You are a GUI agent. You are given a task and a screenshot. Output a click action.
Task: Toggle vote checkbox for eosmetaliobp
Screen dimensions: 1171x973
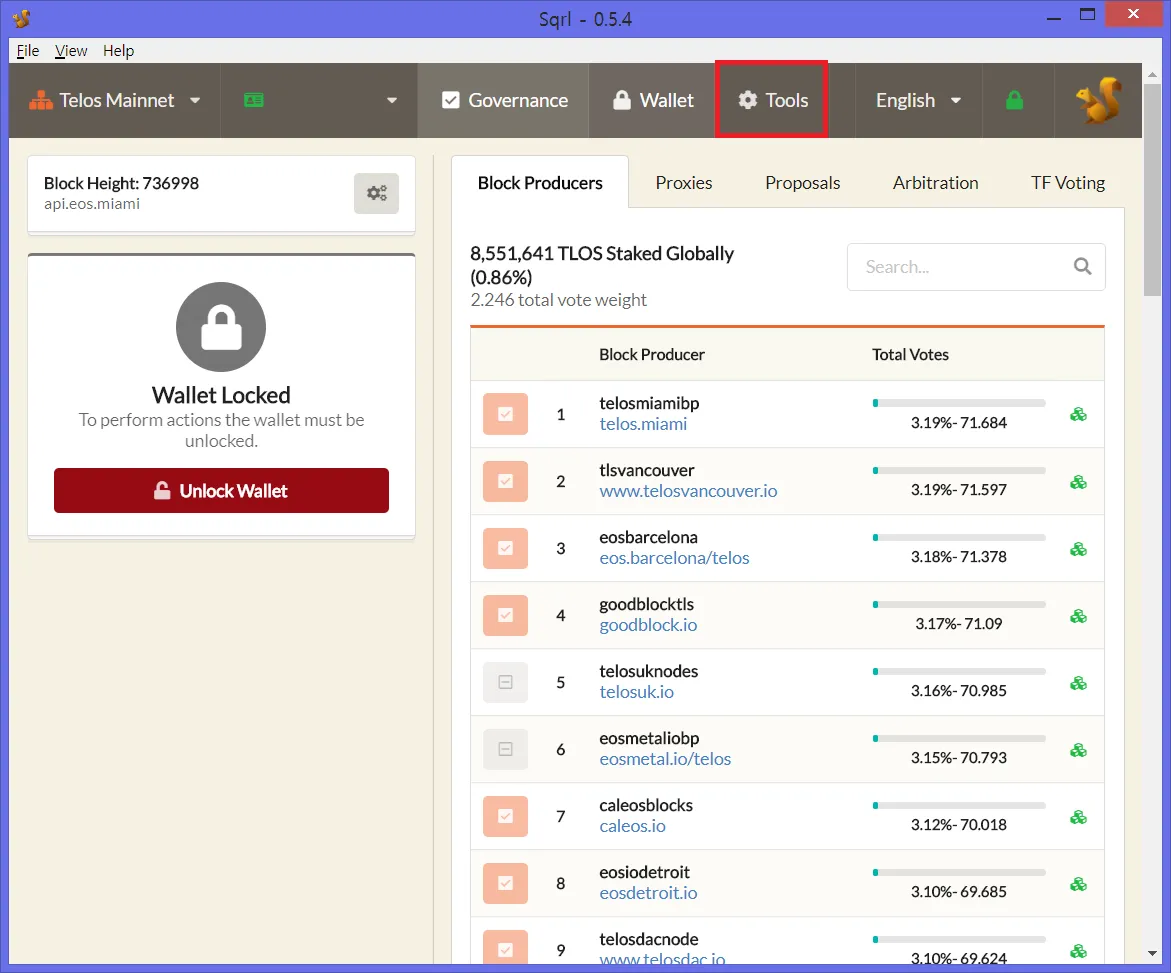(x=506, y=749)
